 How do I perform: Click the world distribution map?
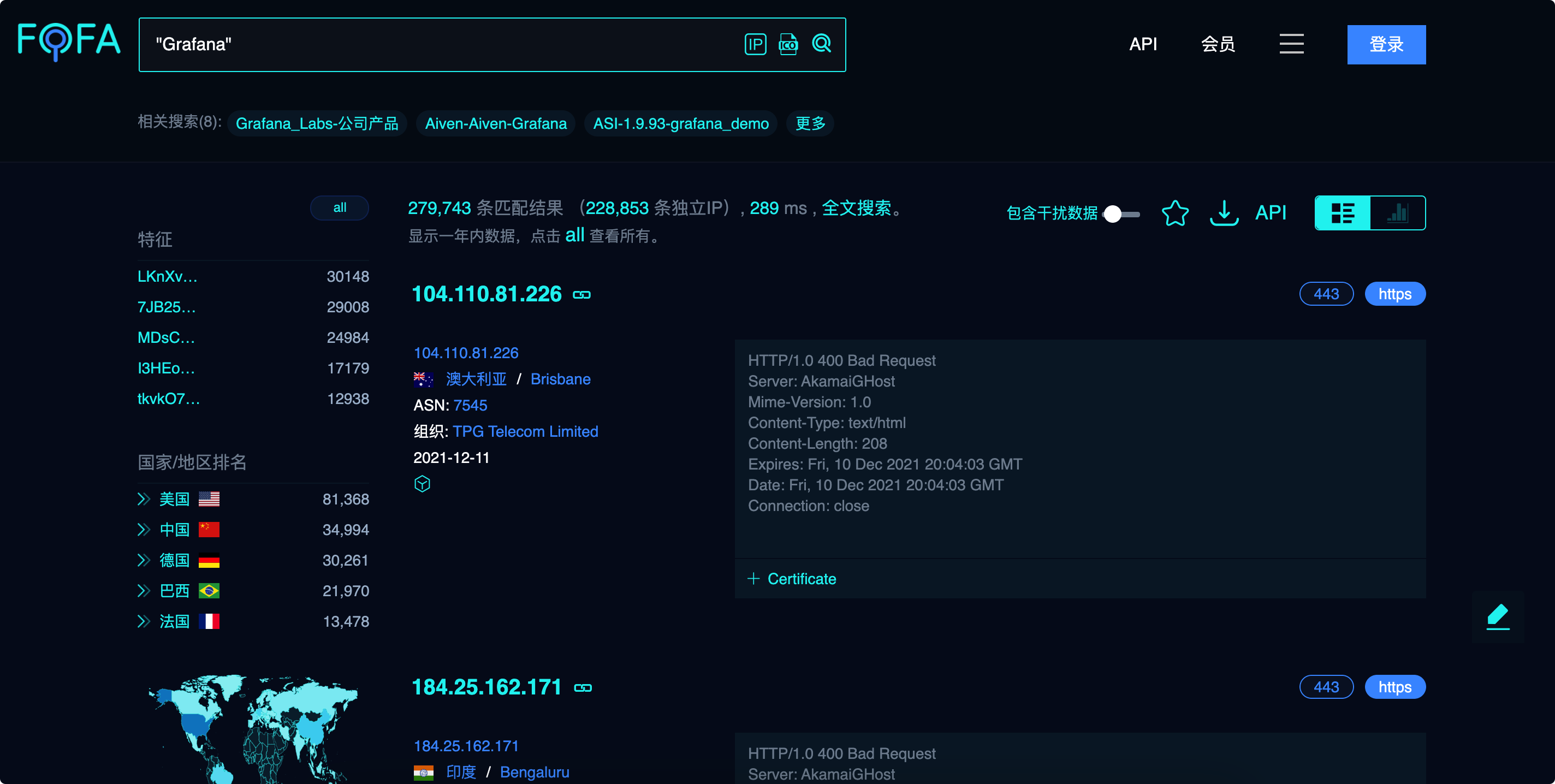click(253, 728)
